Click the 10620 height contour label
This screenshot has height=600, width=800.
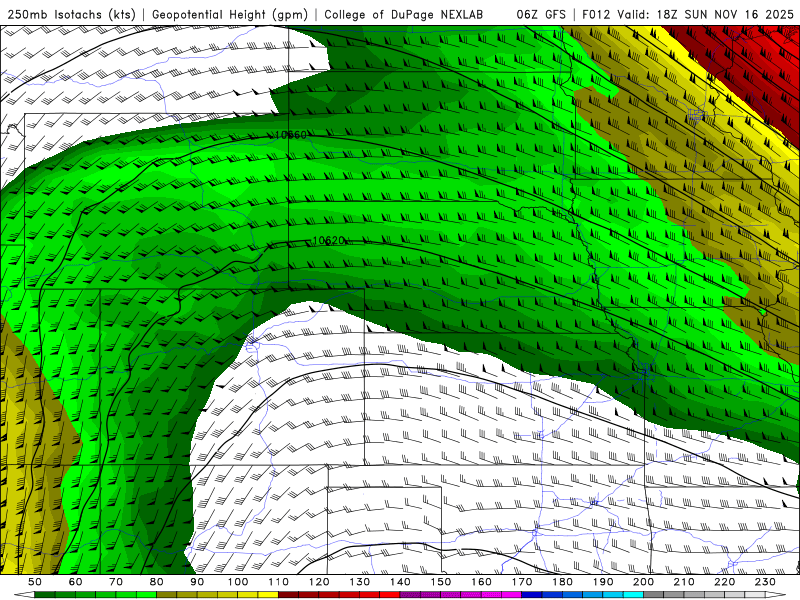click(329, 240)
